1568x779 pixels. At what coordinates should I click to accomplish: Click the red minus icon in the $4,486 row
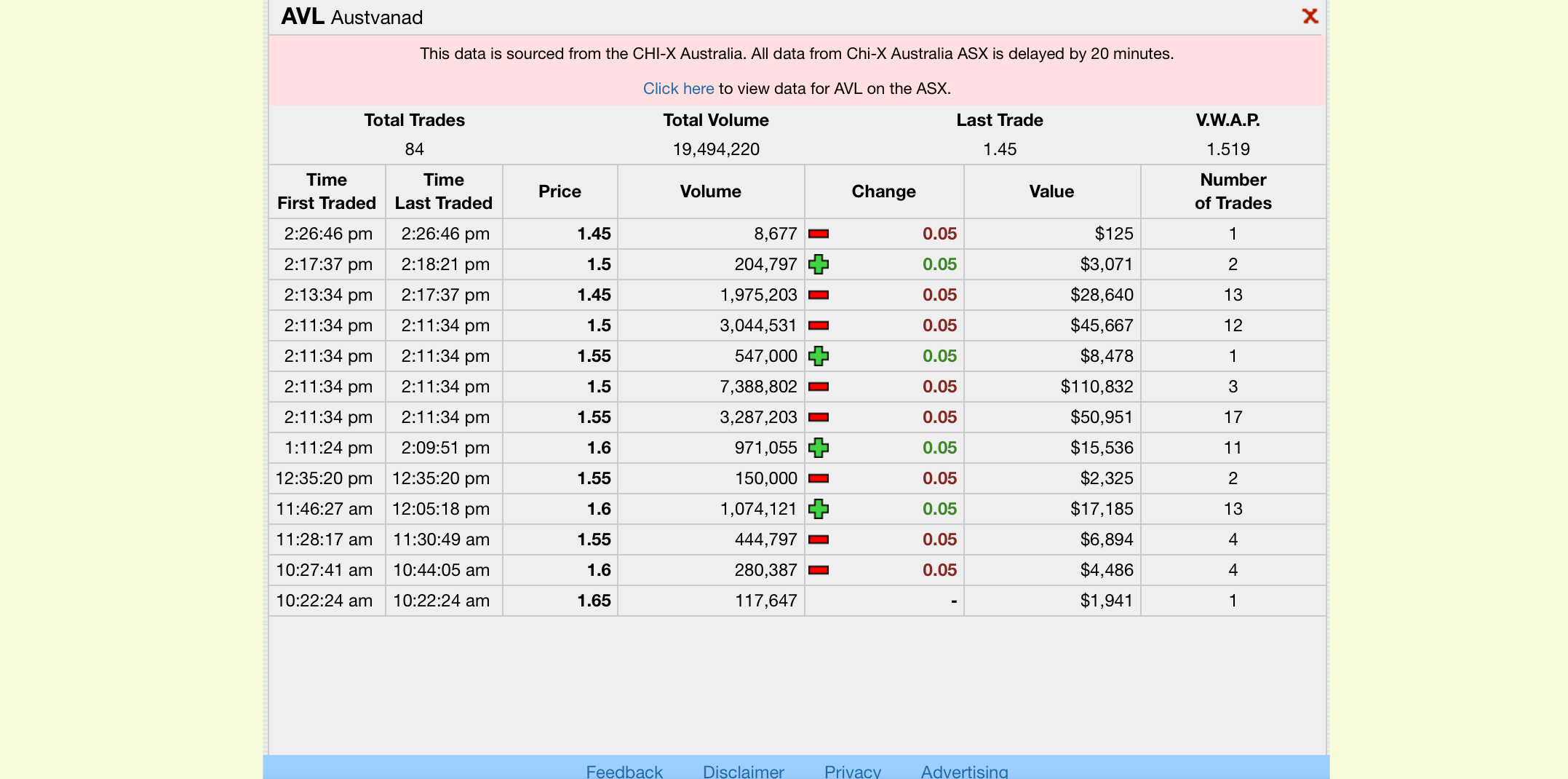[x=819, y=570]
